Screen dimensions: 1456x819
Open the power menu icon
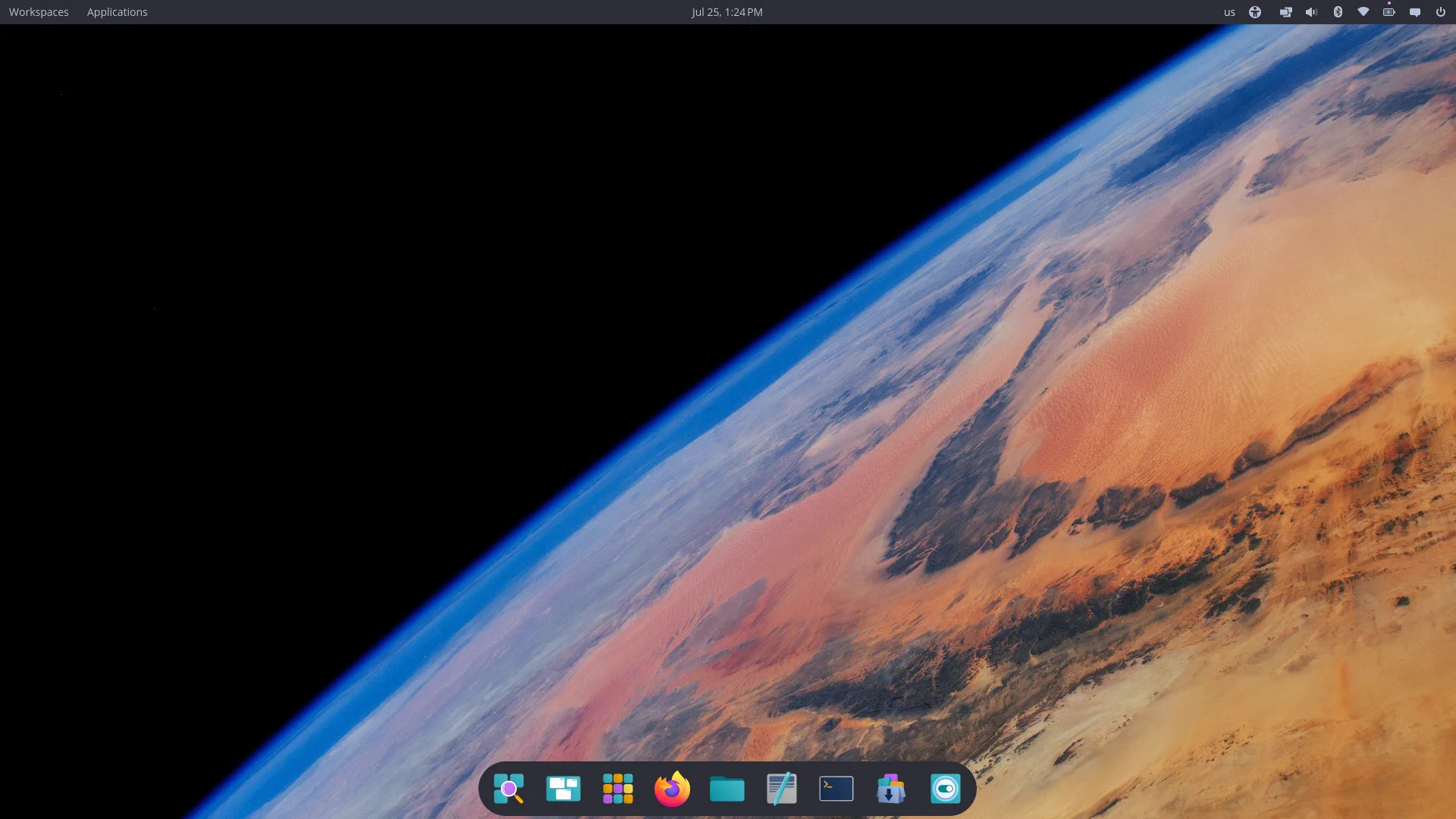click(x=1441, y=12)
